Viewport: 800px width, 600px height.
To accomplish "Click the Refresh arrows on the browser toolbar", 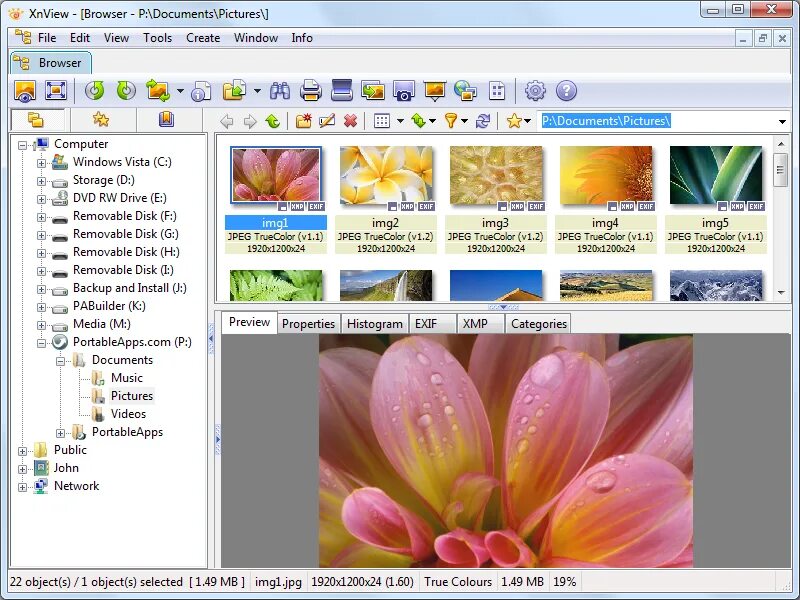I will [x=483, y=120].
